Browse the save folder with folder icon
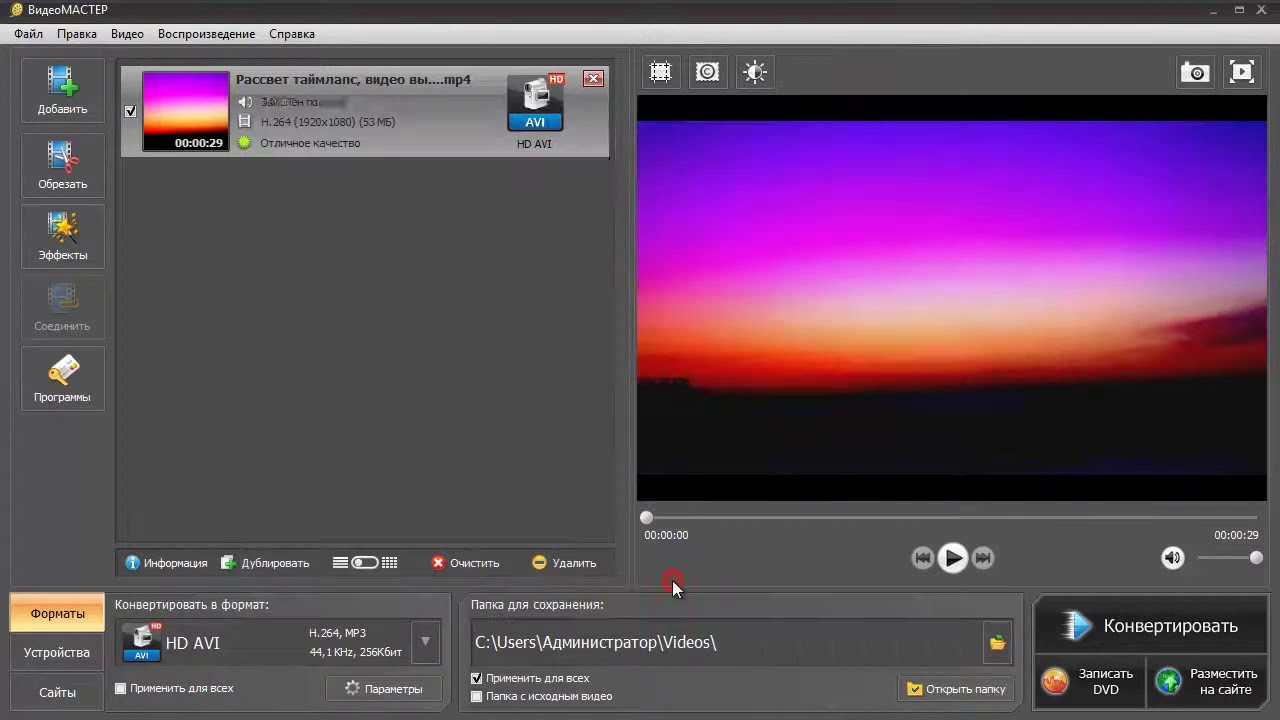 click(997, 643)
